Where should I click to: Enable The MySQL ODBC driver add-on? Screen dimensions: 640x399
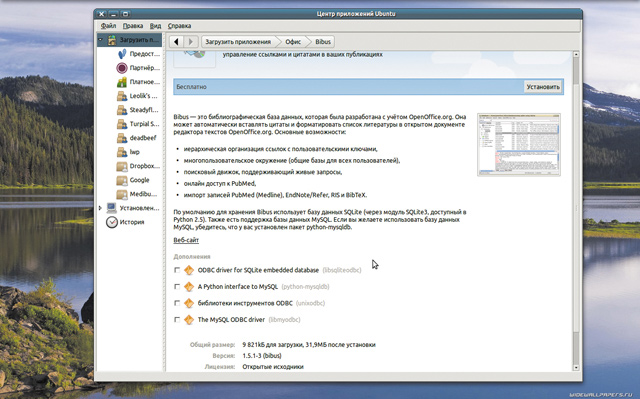click(177, 320)
